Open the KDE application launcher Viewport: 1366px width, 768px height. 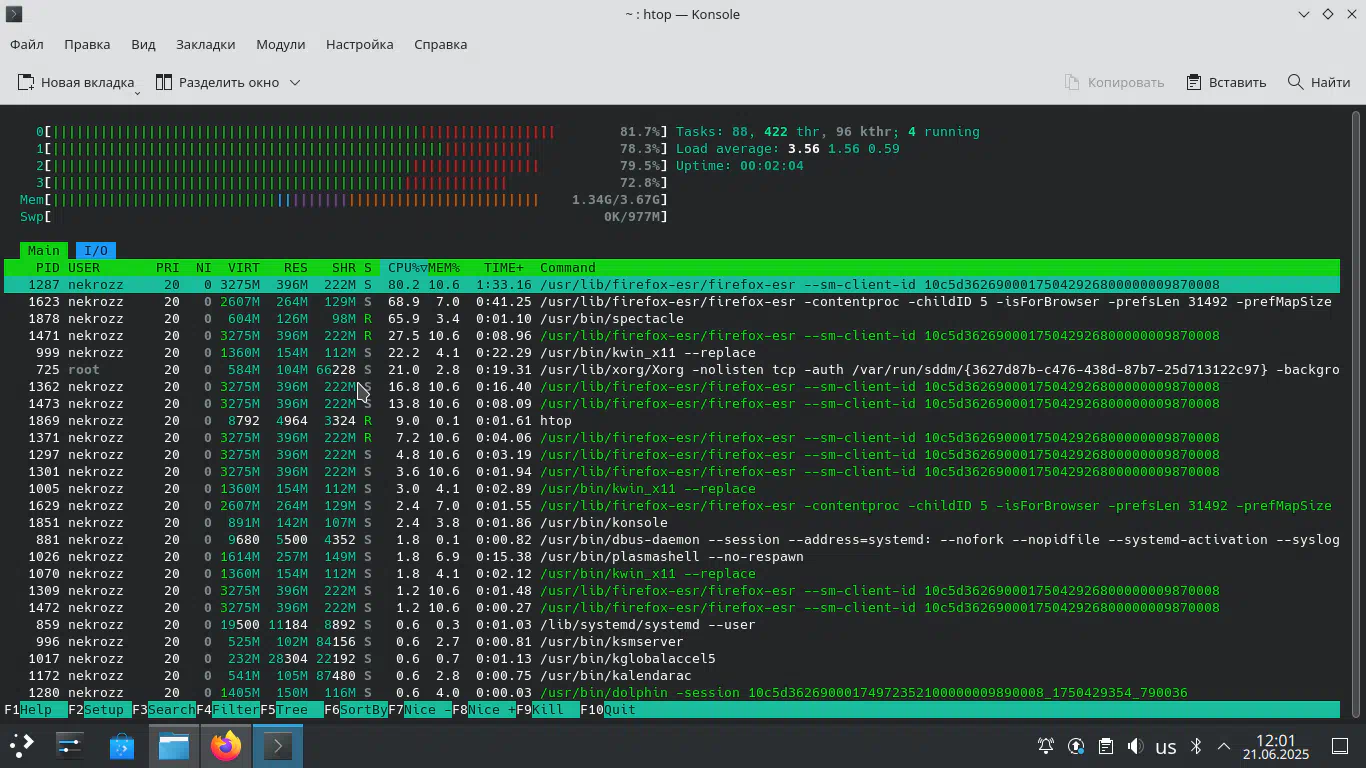click(x=22, y=745)
